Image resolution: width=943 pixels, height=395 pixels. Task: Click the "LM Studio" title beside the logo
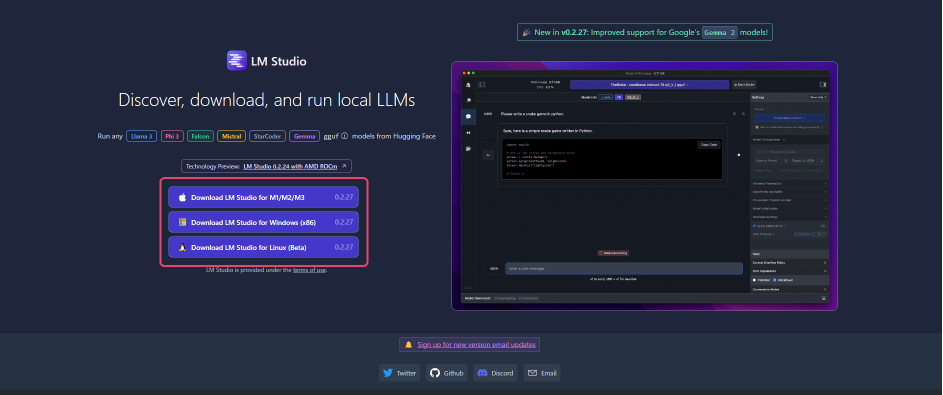tap(278, 61)
